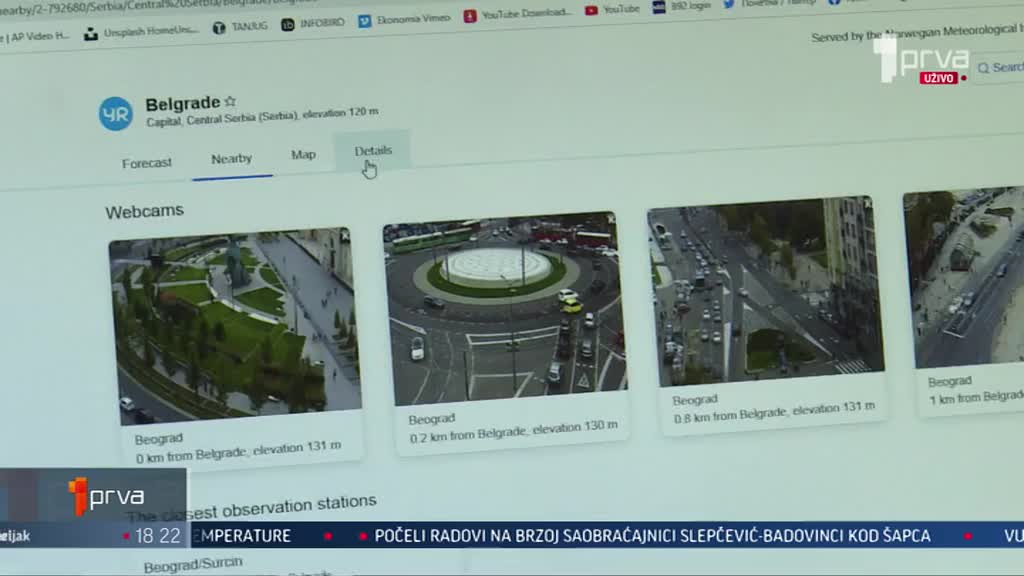Click inside the Search input field
Viewport: 1024px width, 576px height.
[x=1010, y=68]
